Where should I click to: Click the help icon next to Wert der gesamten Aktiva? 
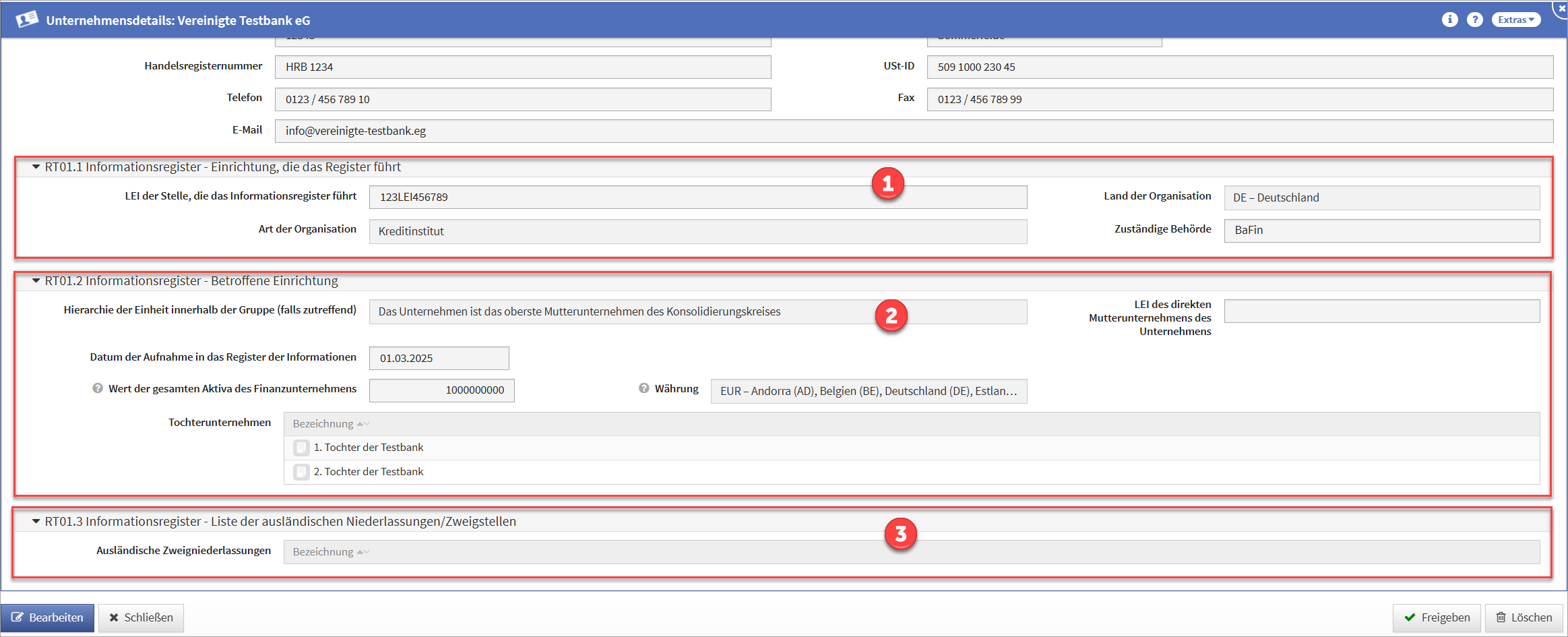98,389
